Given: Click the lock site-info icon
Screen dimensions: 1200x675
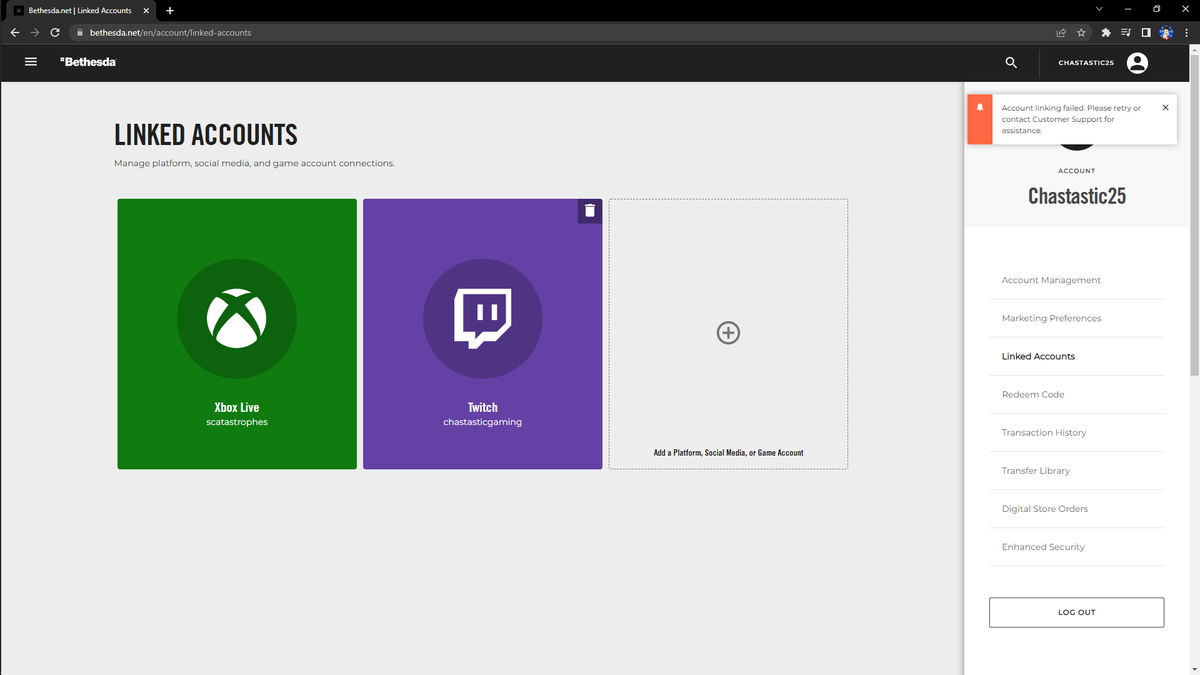Looking at the screenshot, I should pos(79,32).
